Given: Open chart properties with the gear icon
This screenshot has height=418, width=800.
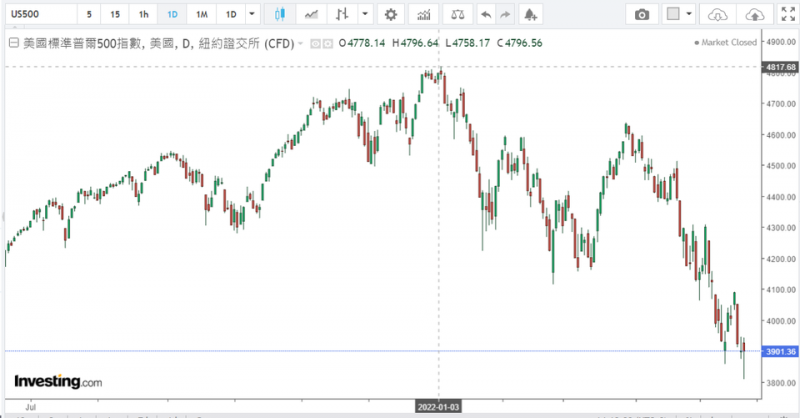Looking at the screenshot, I should (391, 15).
